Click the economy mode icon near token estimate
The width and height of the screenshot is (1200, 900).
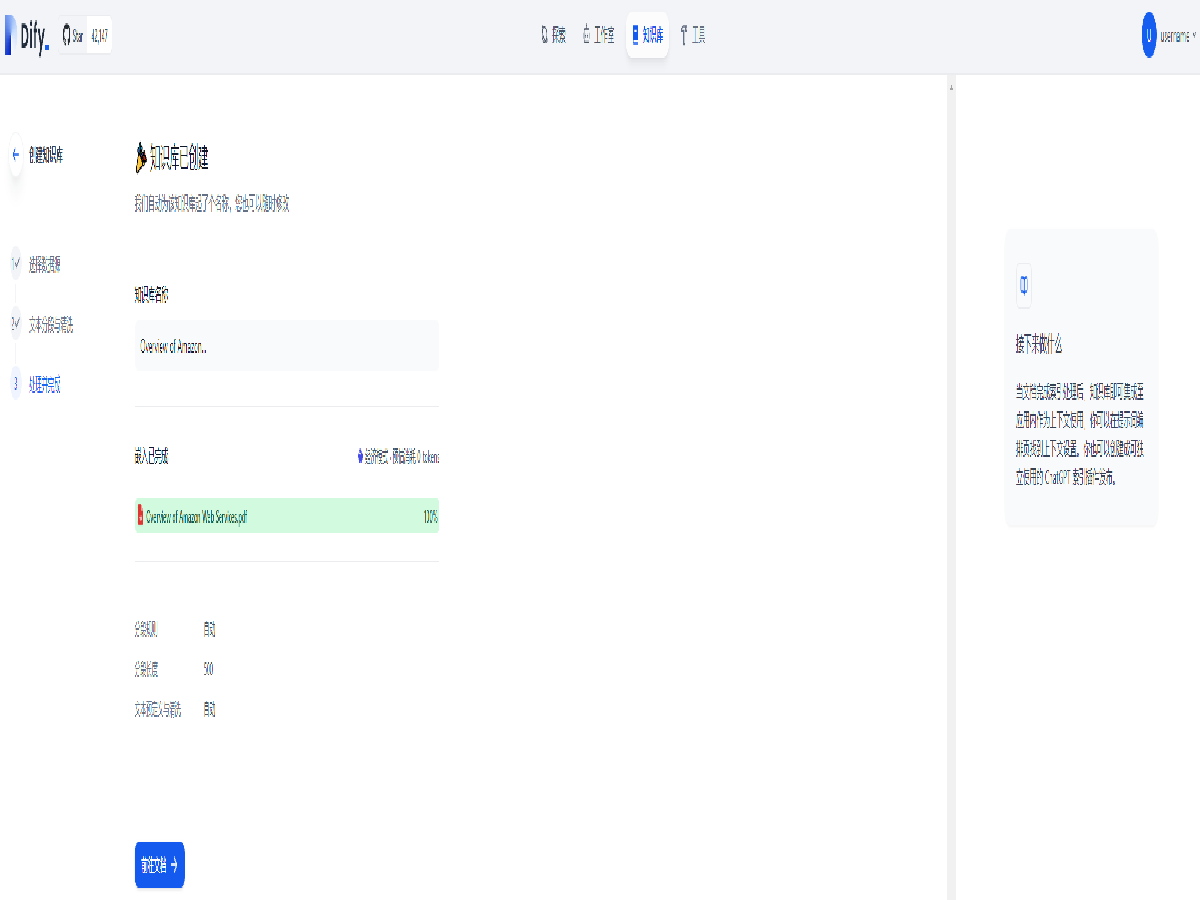(x=360, y=457)
